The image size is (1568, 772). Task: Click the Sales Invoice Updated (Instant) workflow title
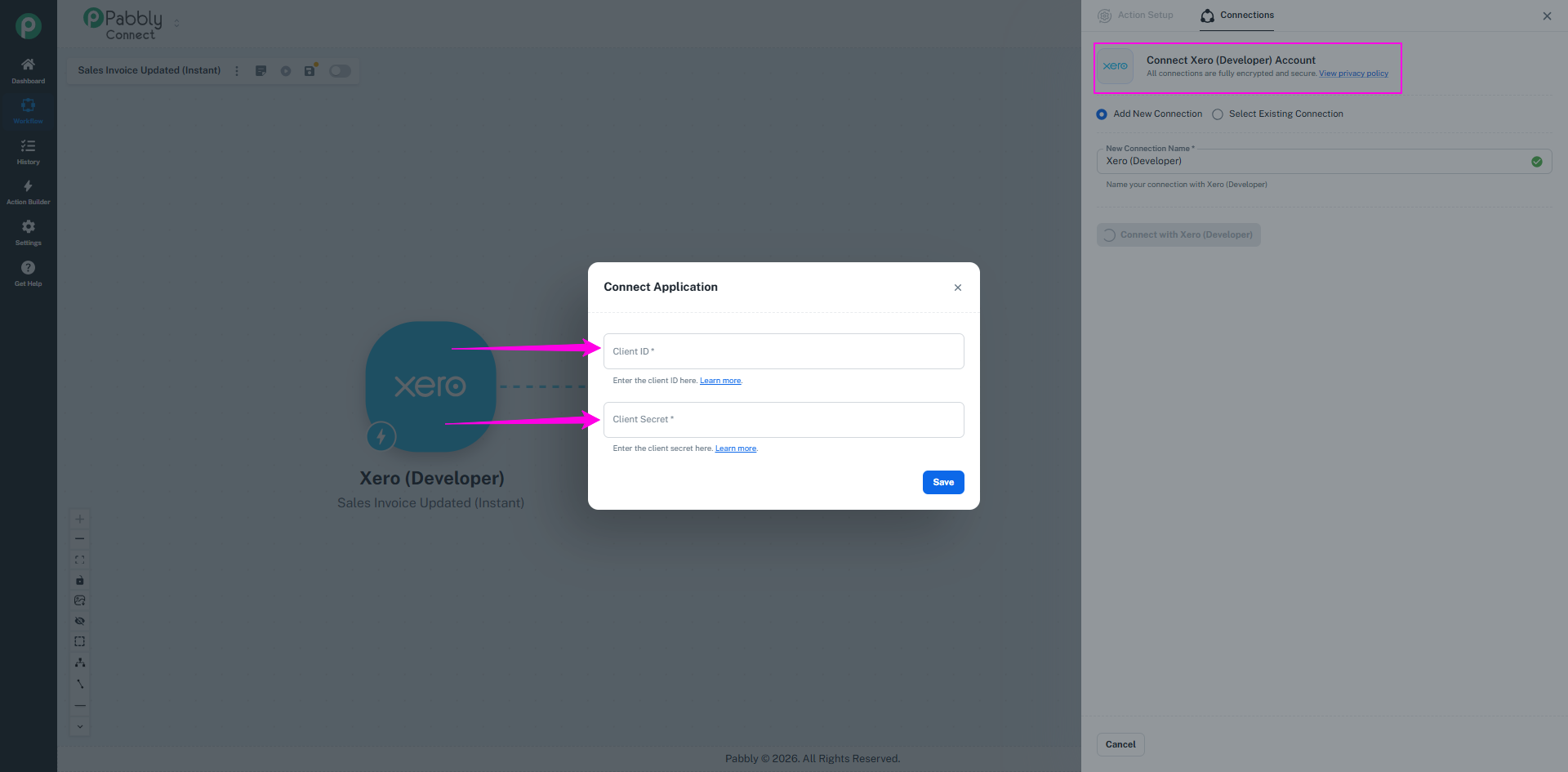[149, 71]
